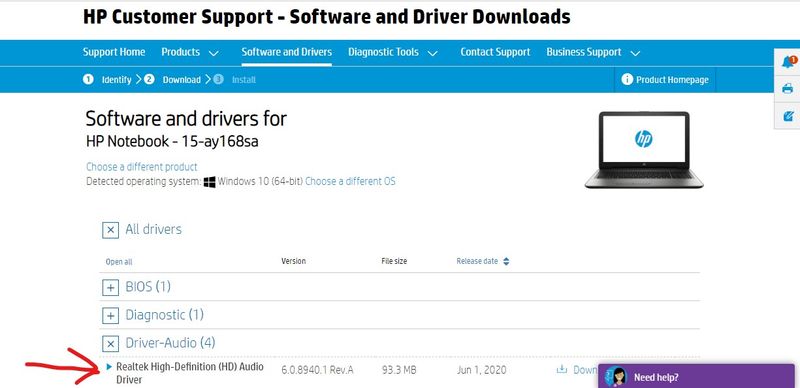
Task: Click version 6.0.8940.1 Rev.A text
Action: click(x=317, y=370)
